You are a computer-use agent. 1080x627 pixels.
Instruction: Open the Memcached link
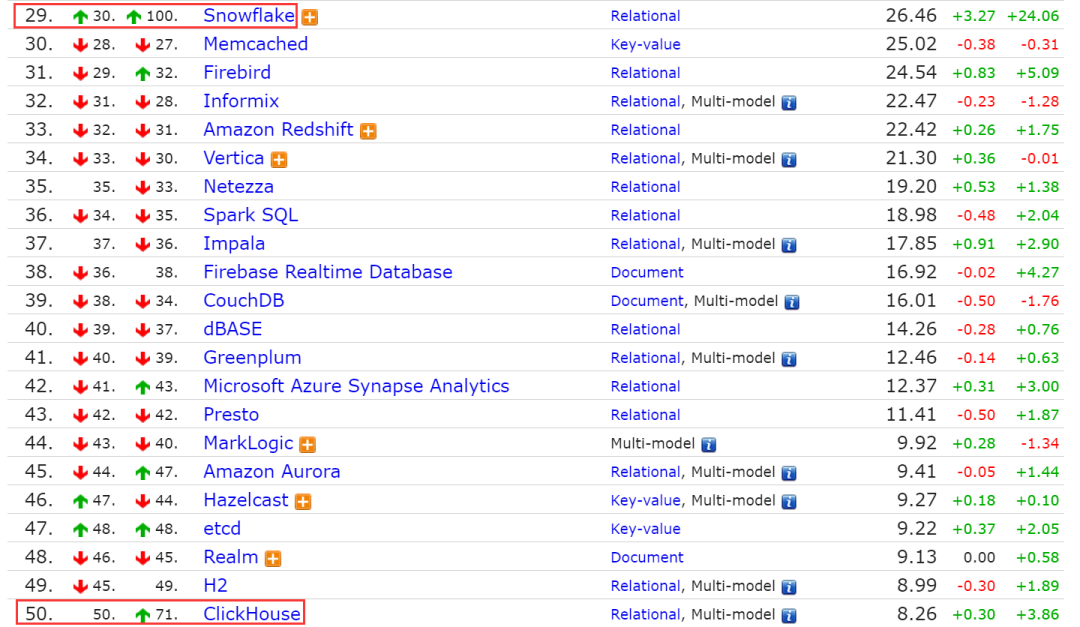point(256,44)
